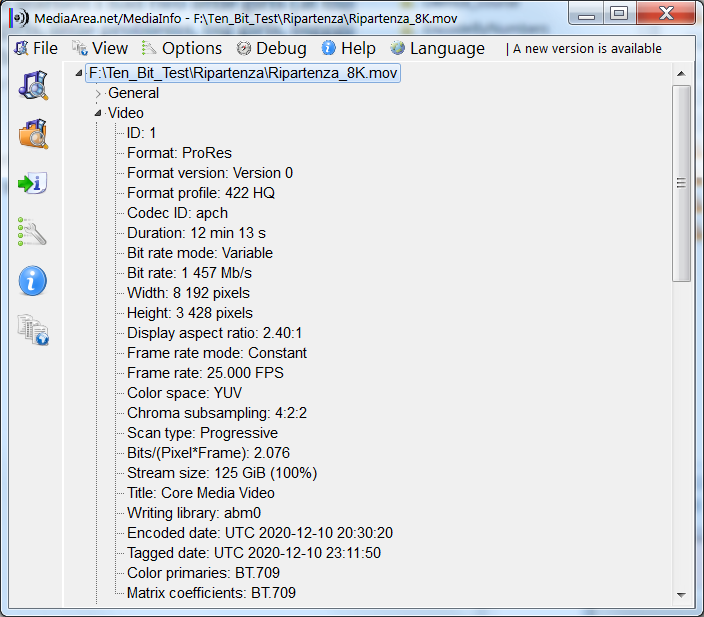The width and height of the screenshot is (704, 617).
Task: Select 'Frame rate mode: Constant' row
Action: click(x=217, y=353)
